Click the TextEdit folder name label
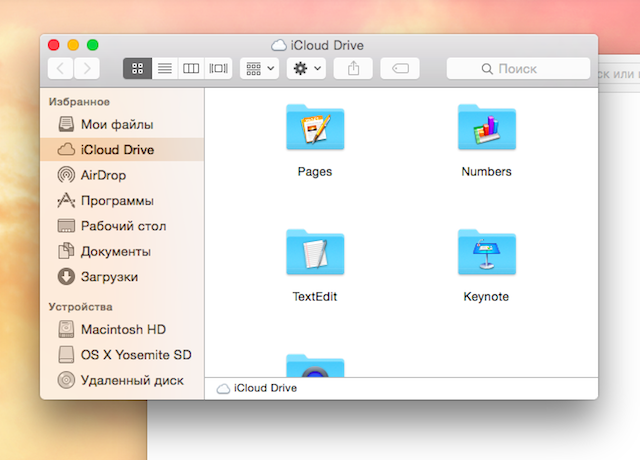This screenshot has width=640, height=460. coord(315,296)
